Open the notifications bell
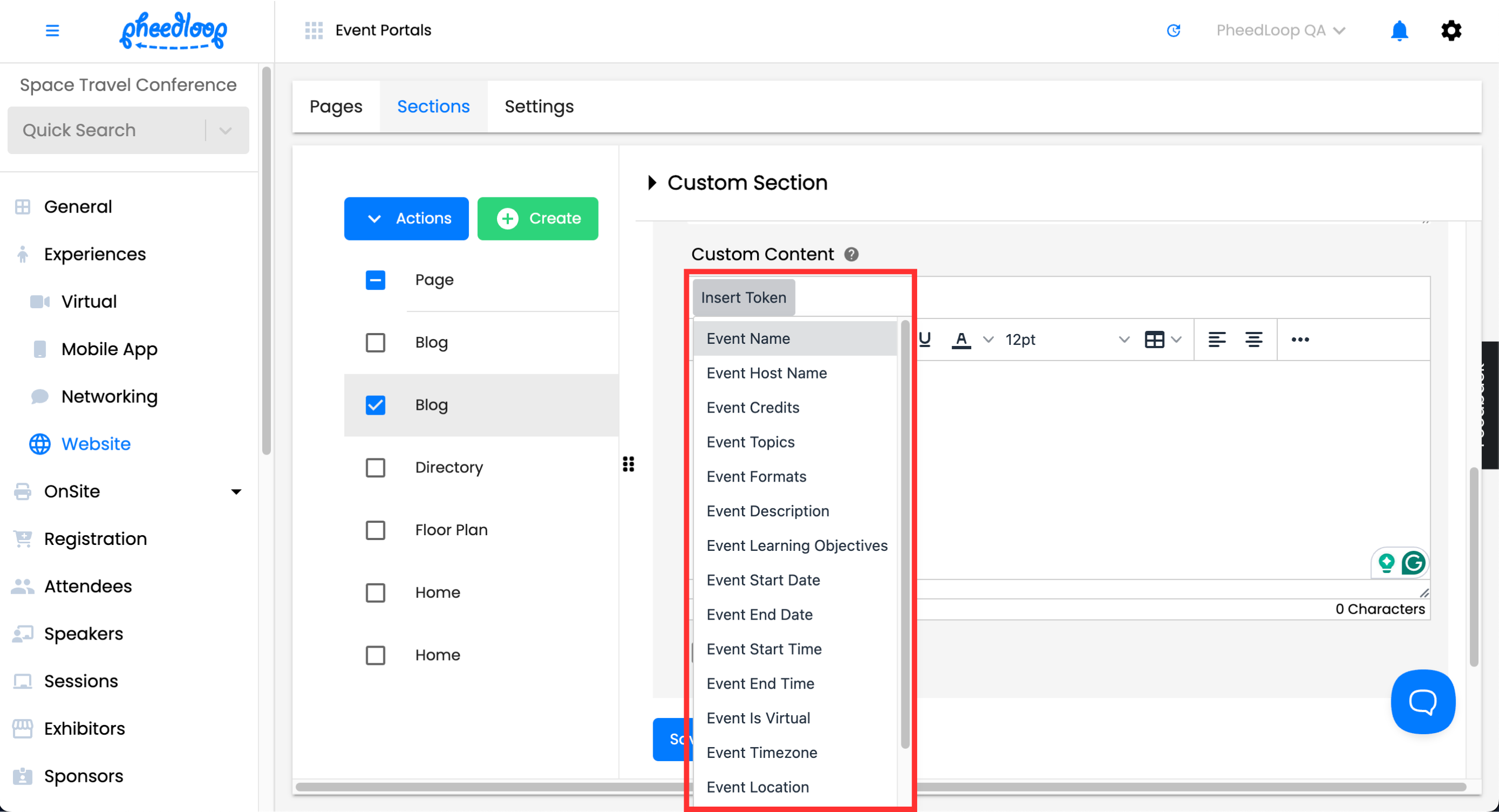 (x=1398, y=30)
